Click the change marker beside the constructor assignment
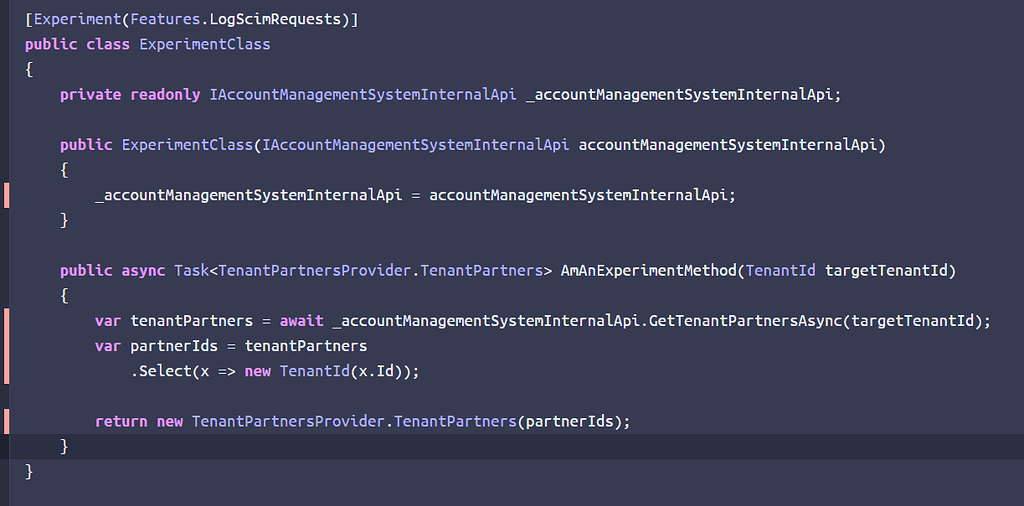This screenshot has width=1024, height=506. pos(7,195)
